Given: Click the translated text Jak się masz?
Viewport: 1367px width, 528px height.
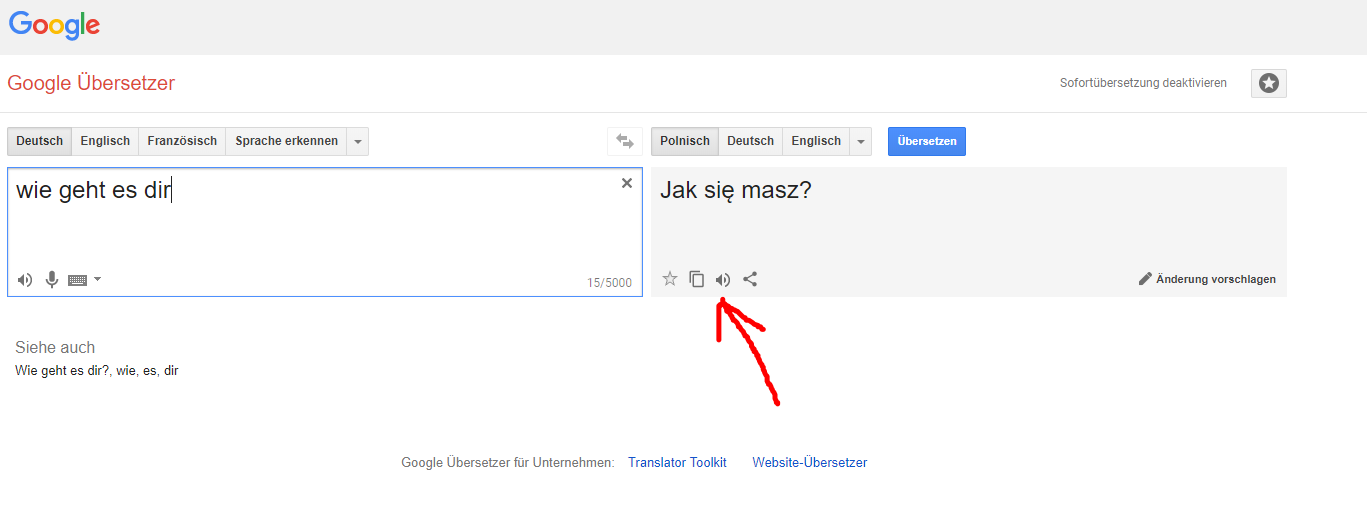Looking at the screenshot, I should coord(736,190).
